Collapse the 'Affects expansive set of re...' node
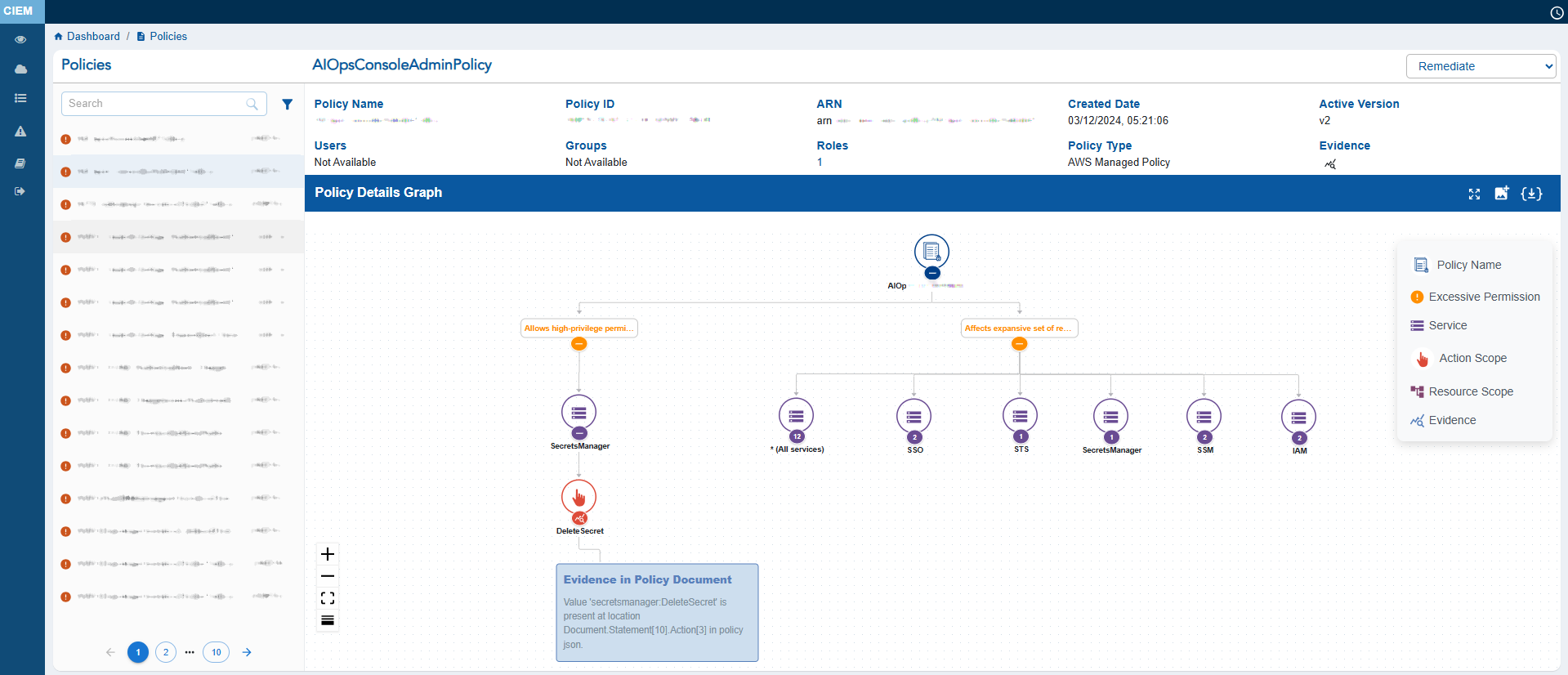Image resolution: width=1568 pixels, height=675 pixels. 1019,344
